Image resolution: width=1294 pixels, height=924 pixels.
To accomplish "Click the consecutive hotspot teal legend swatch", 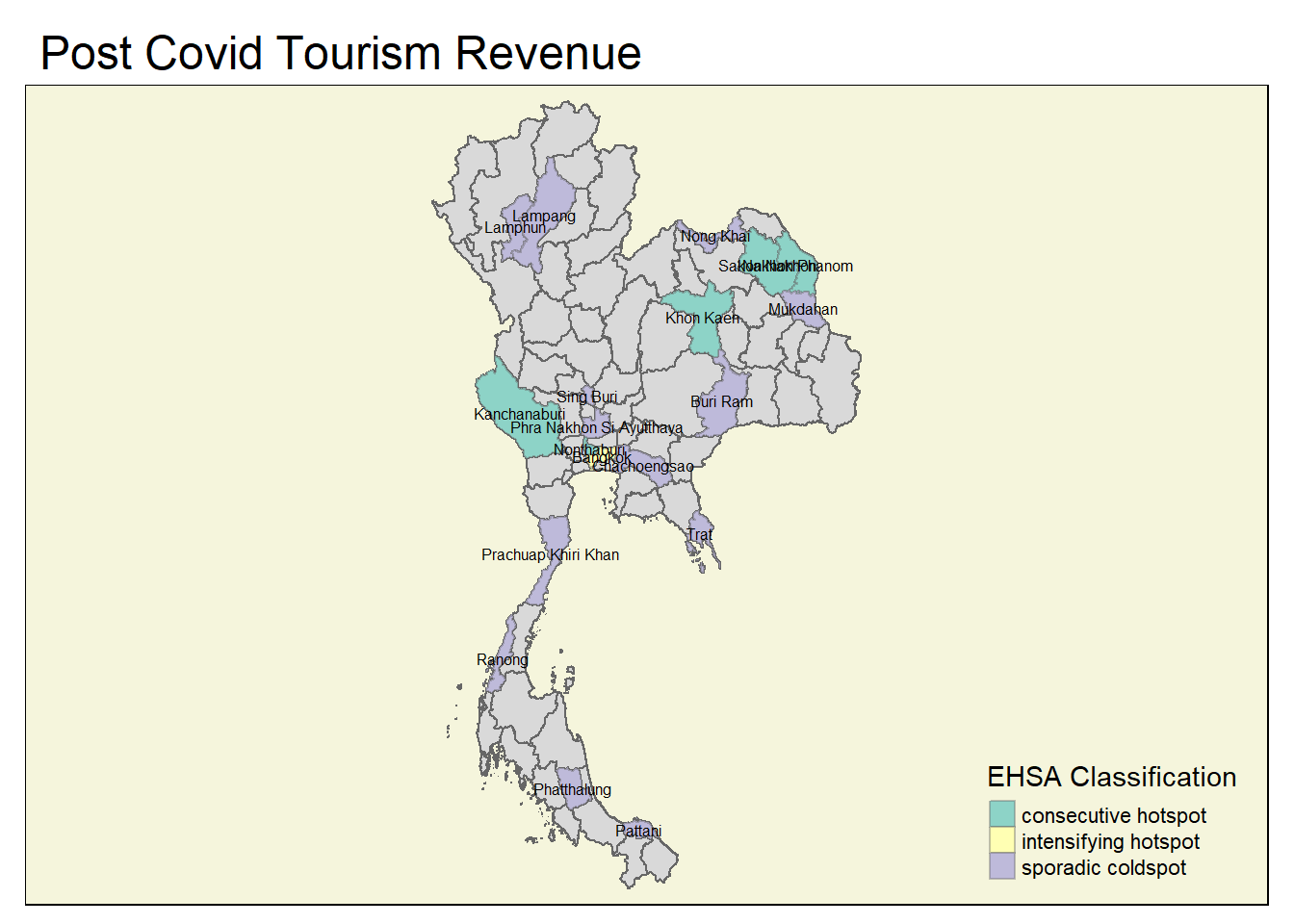I will (1001, 814).
